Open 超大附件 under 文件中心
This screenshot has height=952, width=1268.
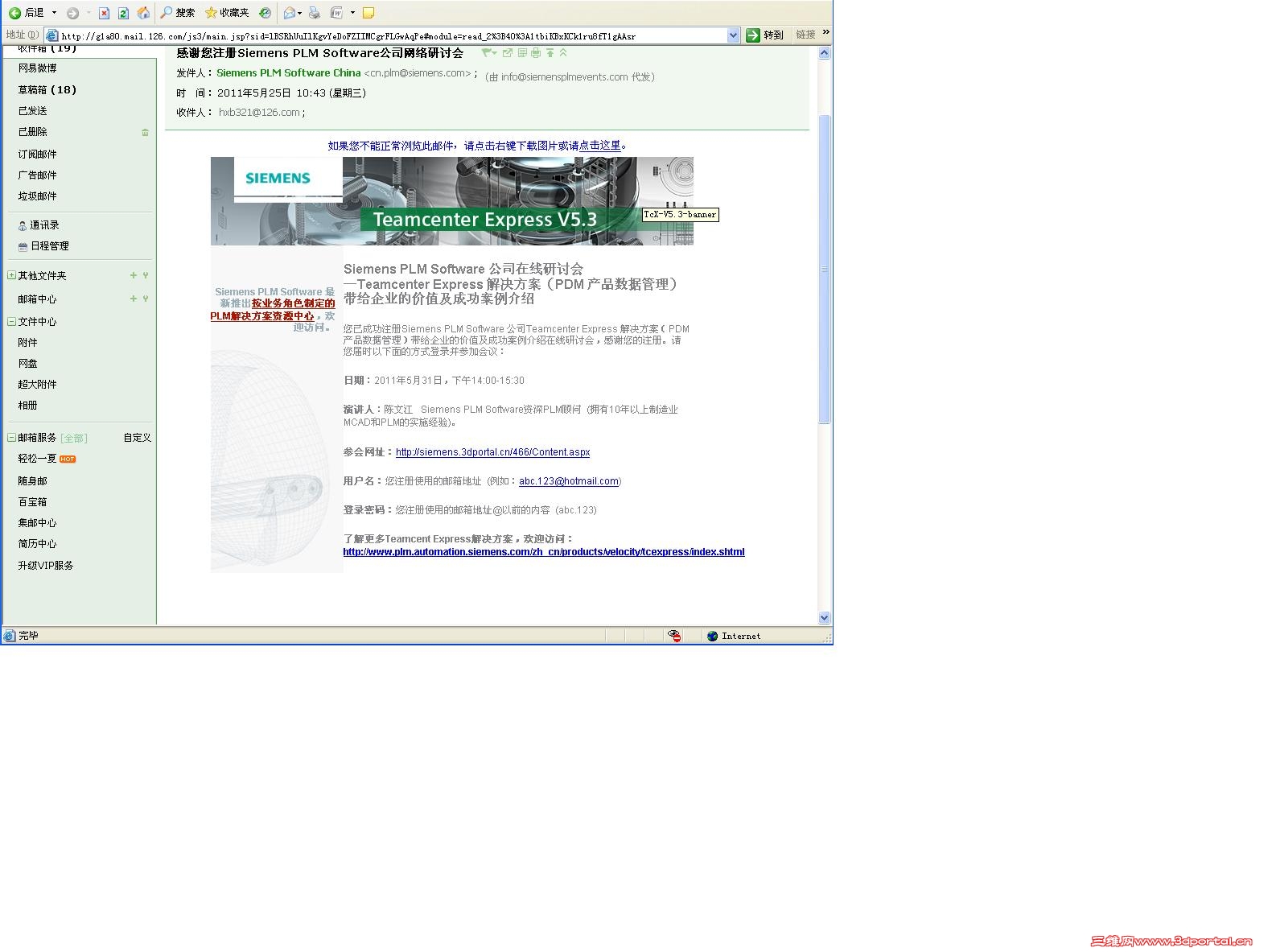38,385
